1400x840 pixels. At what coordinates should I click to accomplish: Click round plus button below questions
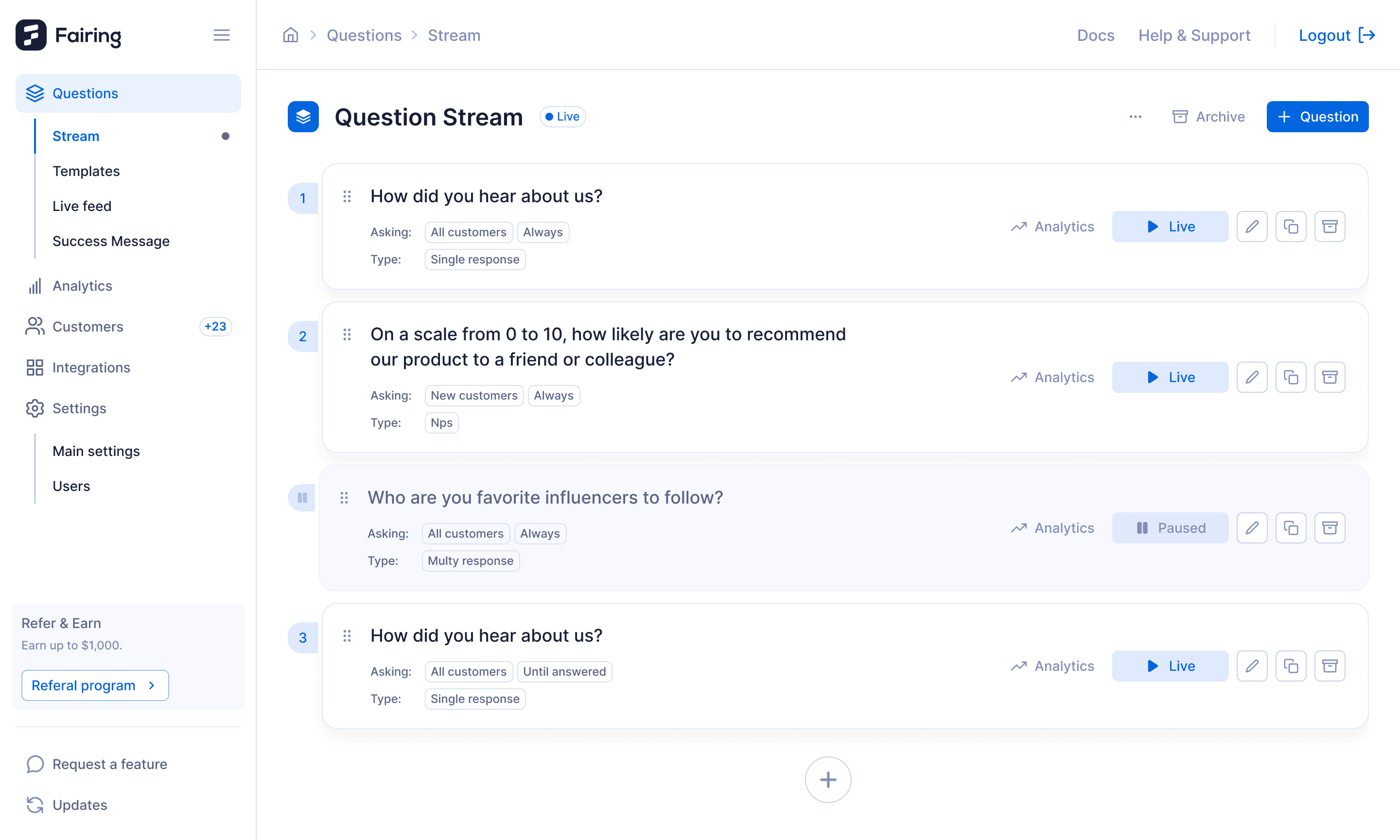point(827,779)
